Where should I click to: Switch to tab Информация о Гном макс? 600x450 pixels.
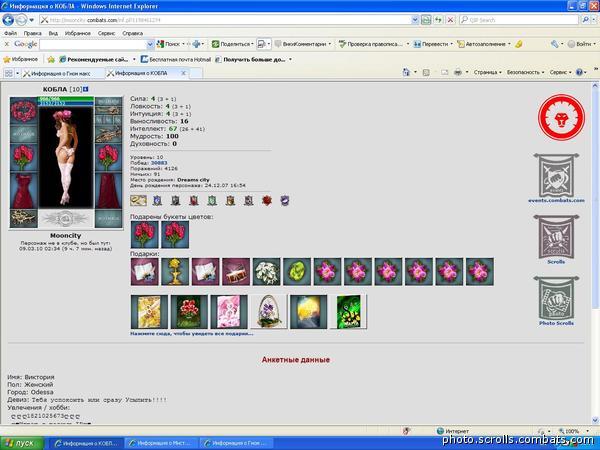coord(62,73)
